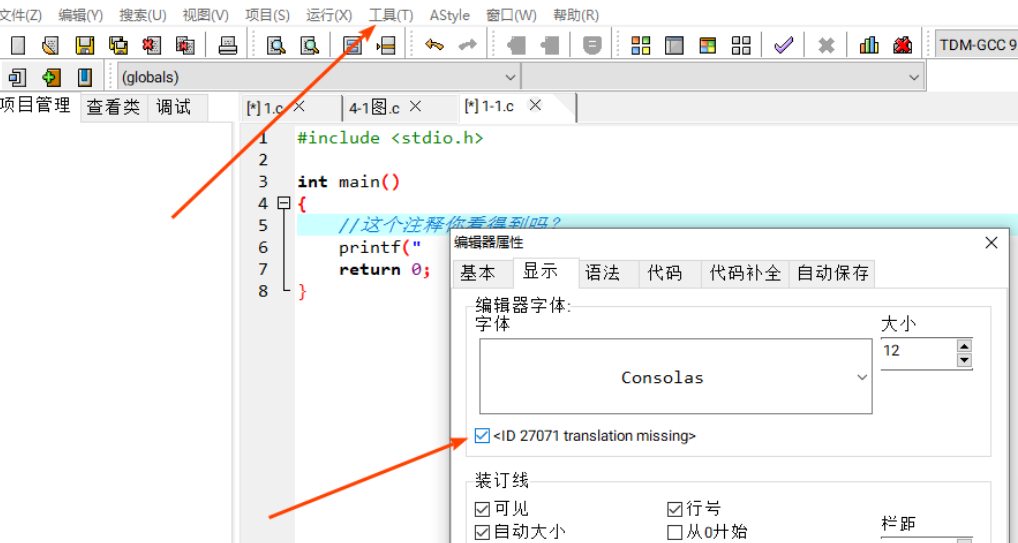Click the green plus insert icon in second toolbar
Image resolution: width=1018 pixels, height=543 pixels.
pyautogui.click(x=51, y=77)
